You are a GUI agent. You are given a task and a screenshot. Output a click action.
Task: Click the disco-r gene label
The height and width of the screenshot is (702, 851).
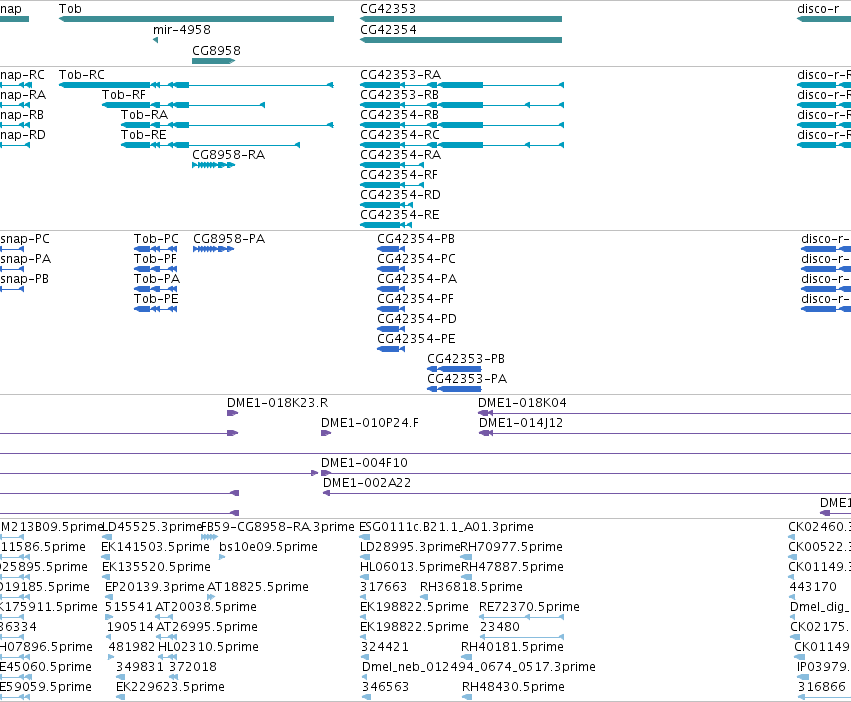click(818, 9)
